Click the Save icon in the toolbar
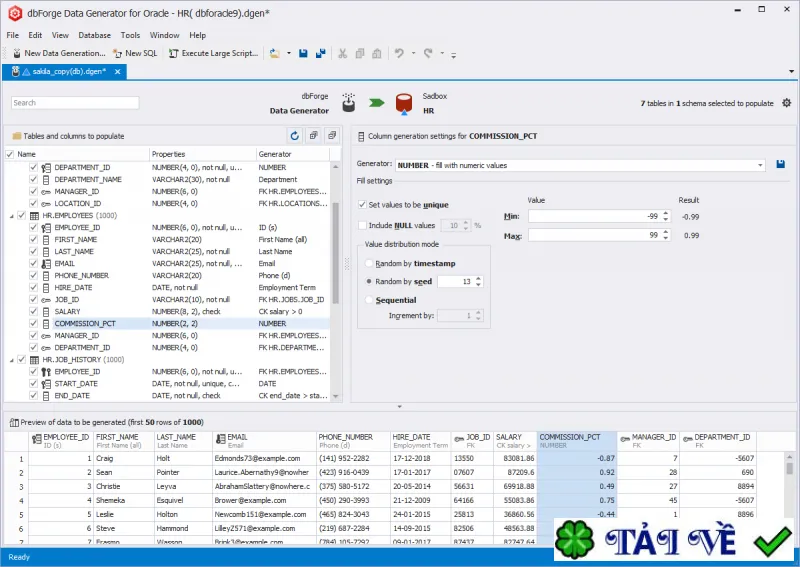 [x=303, y=53]
